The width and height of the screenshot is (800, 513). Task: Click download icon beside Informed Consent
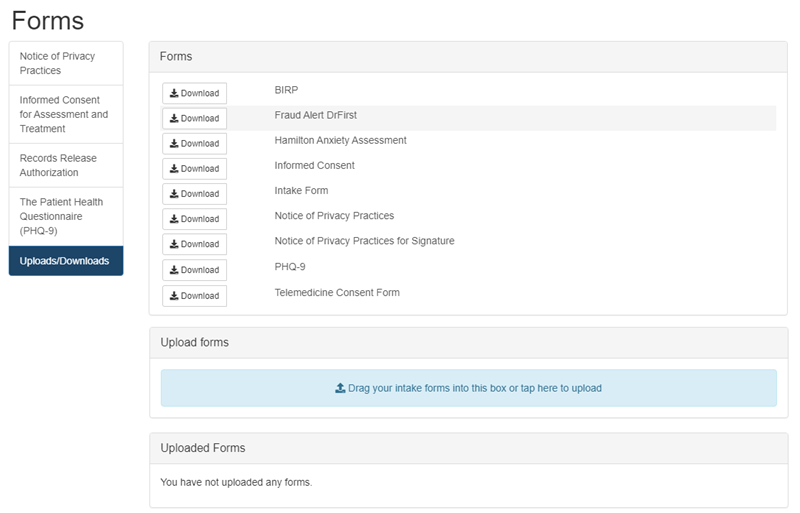point(174,169)
